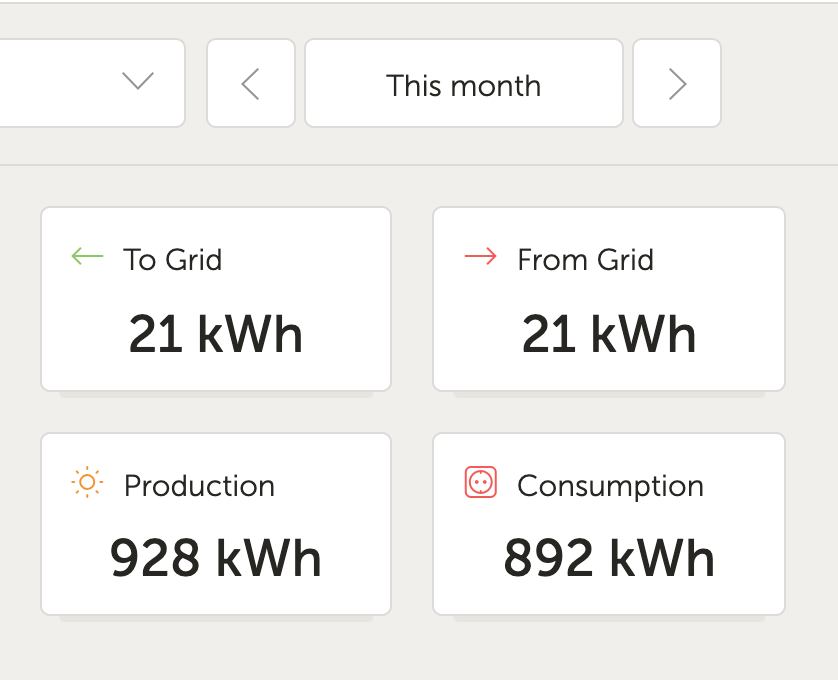This screenshot has width=838, height=680.
Task: Click the orange sun Production icon
Action: click(x=87, y=482)
